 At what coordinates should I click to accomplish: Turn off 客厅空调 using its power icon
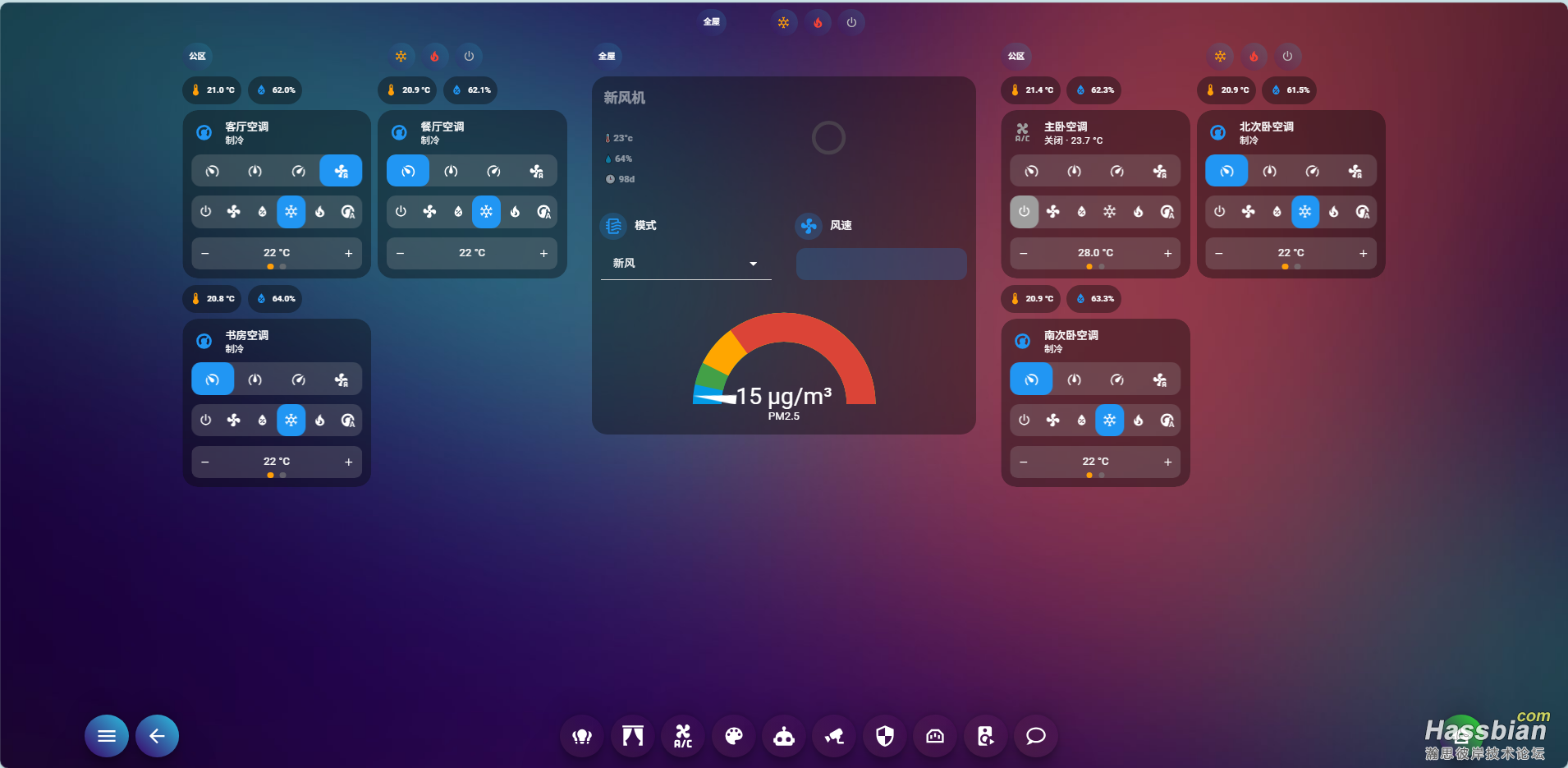[206, 212]
